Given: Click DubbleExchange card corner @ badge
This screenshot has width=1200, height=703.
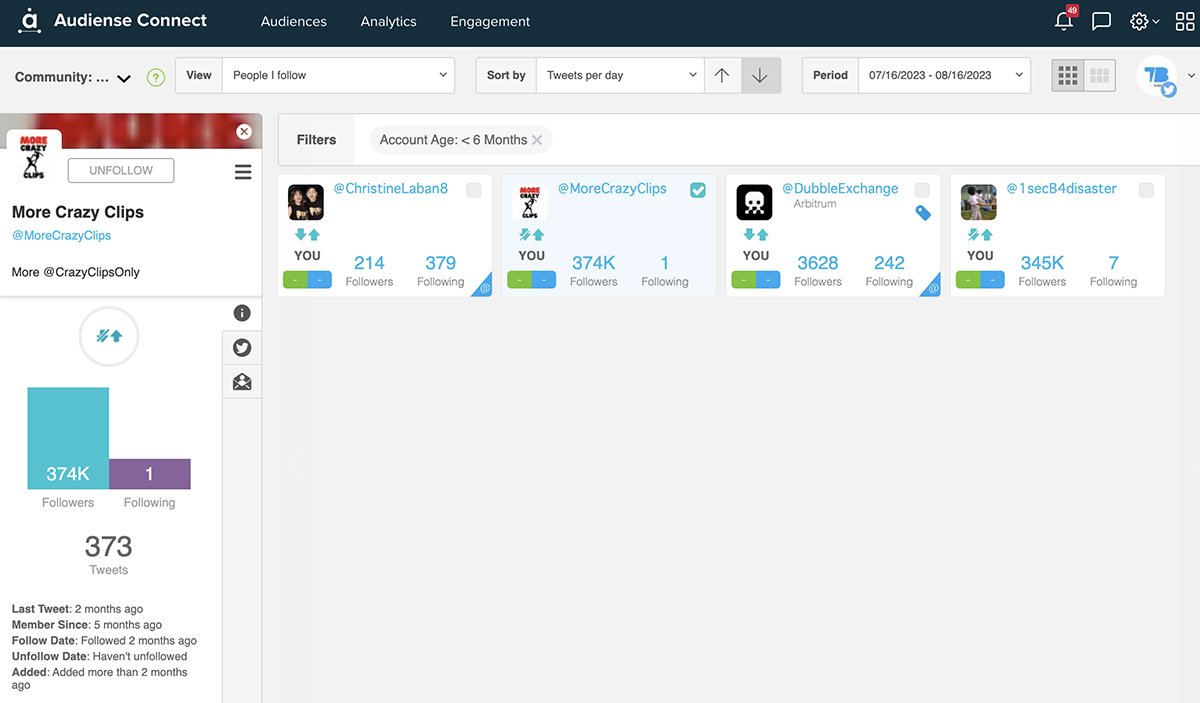Looking at the screenshot, I should click(931, 288).
